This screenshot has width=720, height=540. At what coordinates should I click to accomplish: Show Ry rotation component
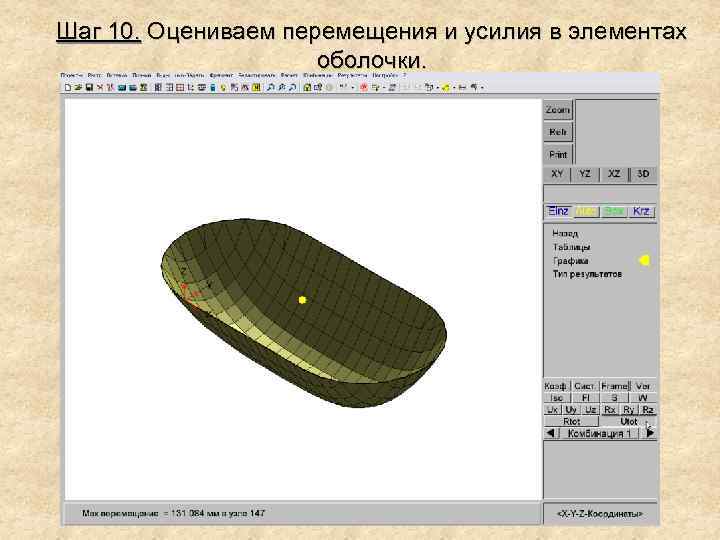pos(629,410)
